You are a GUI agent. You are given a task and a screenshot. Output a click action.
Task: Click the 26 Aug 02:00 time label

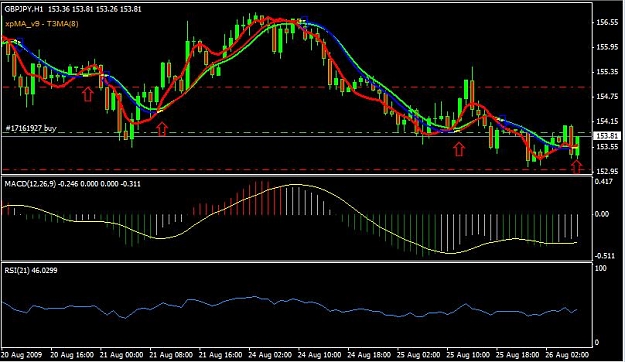pyautogui.click(x=567, y=354)
